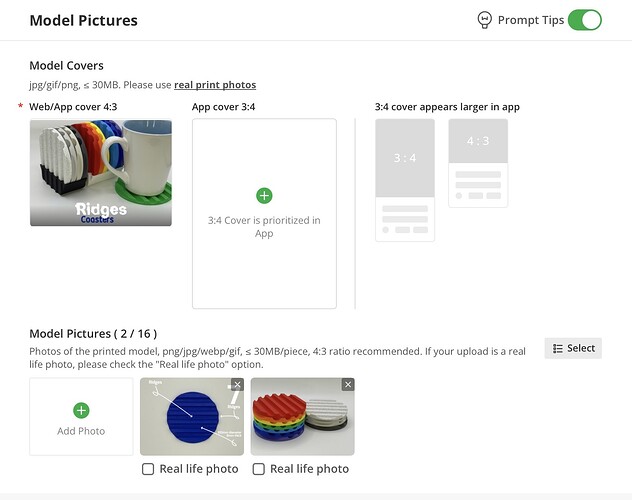This screenshot has height=500, width=632.
Task: Click the Model Pictures page heading
Action: pos(83,21)
